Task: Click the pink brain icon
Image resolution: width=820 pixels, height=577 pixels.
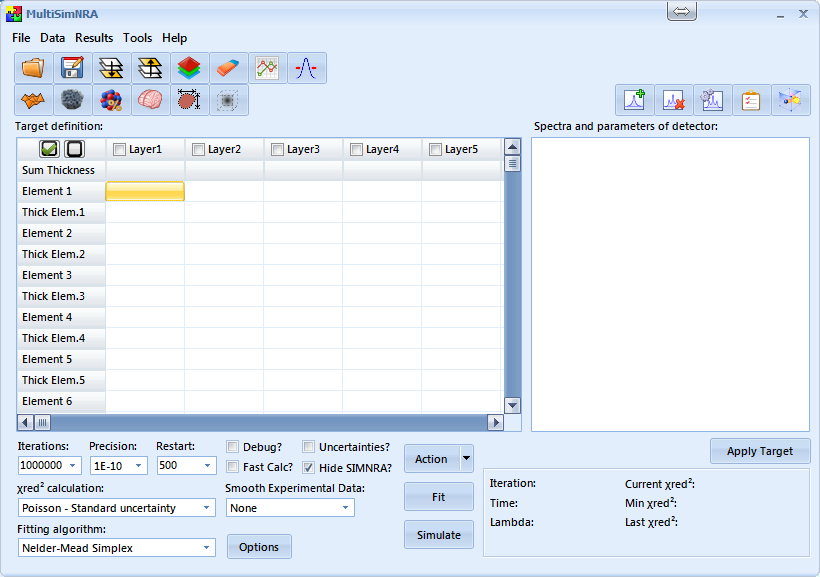Action: pyautogui.click(x=151, y=100)
